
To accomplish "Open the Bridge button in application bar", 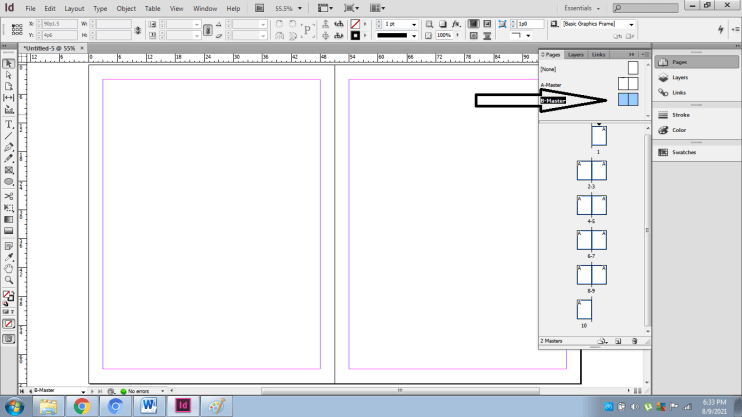I will click(259, 8).
